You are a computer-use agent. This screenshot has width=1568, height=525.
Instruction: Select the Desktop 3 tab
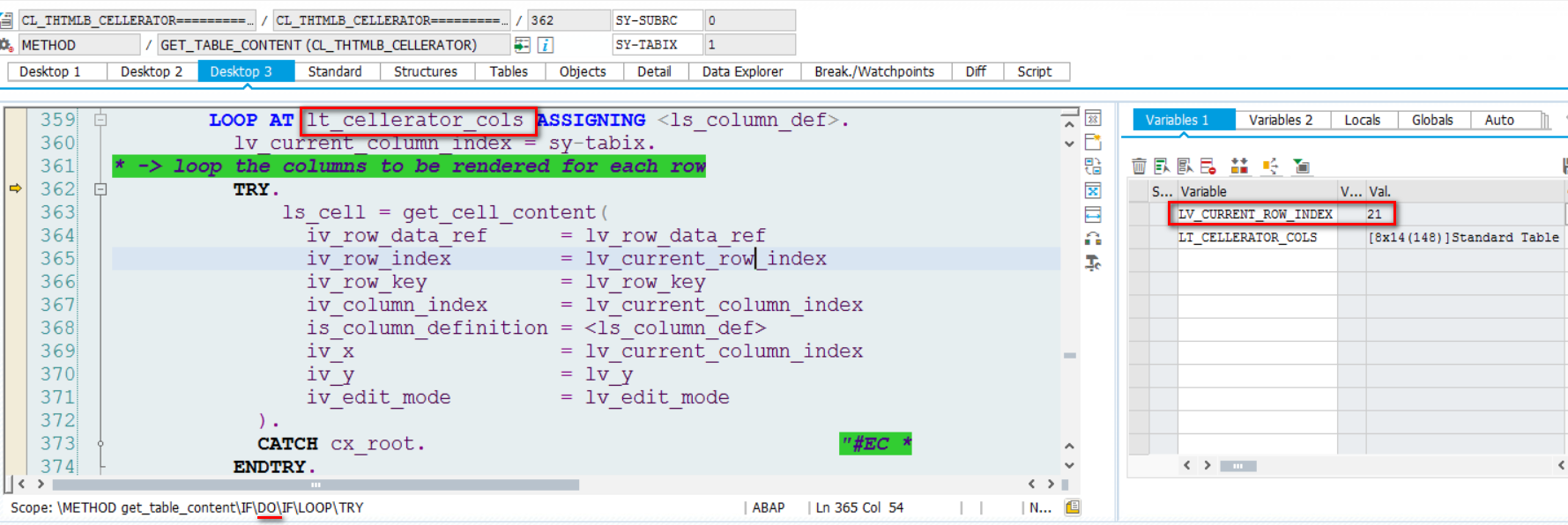pos(246,71)
